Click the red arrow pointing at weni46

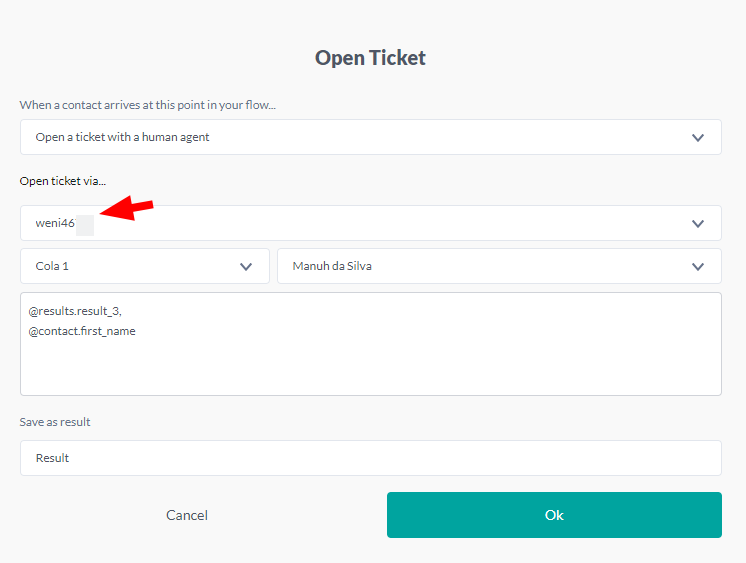click(x=127, y=209)
